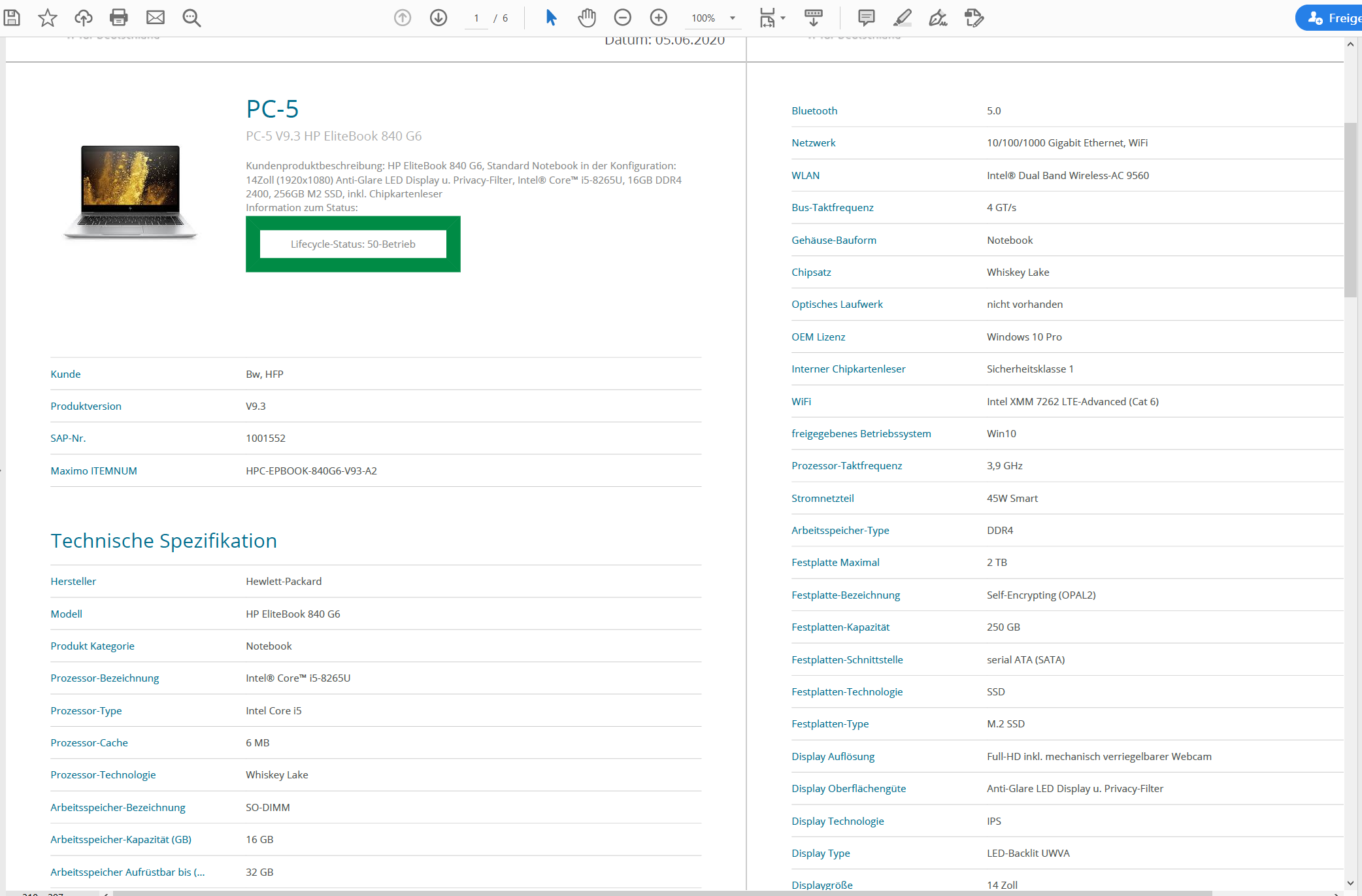Image resolution: width=1362 pixels, height=896 pixels.
Task: Go to next page arrow
Action: (x=439, y=18)
